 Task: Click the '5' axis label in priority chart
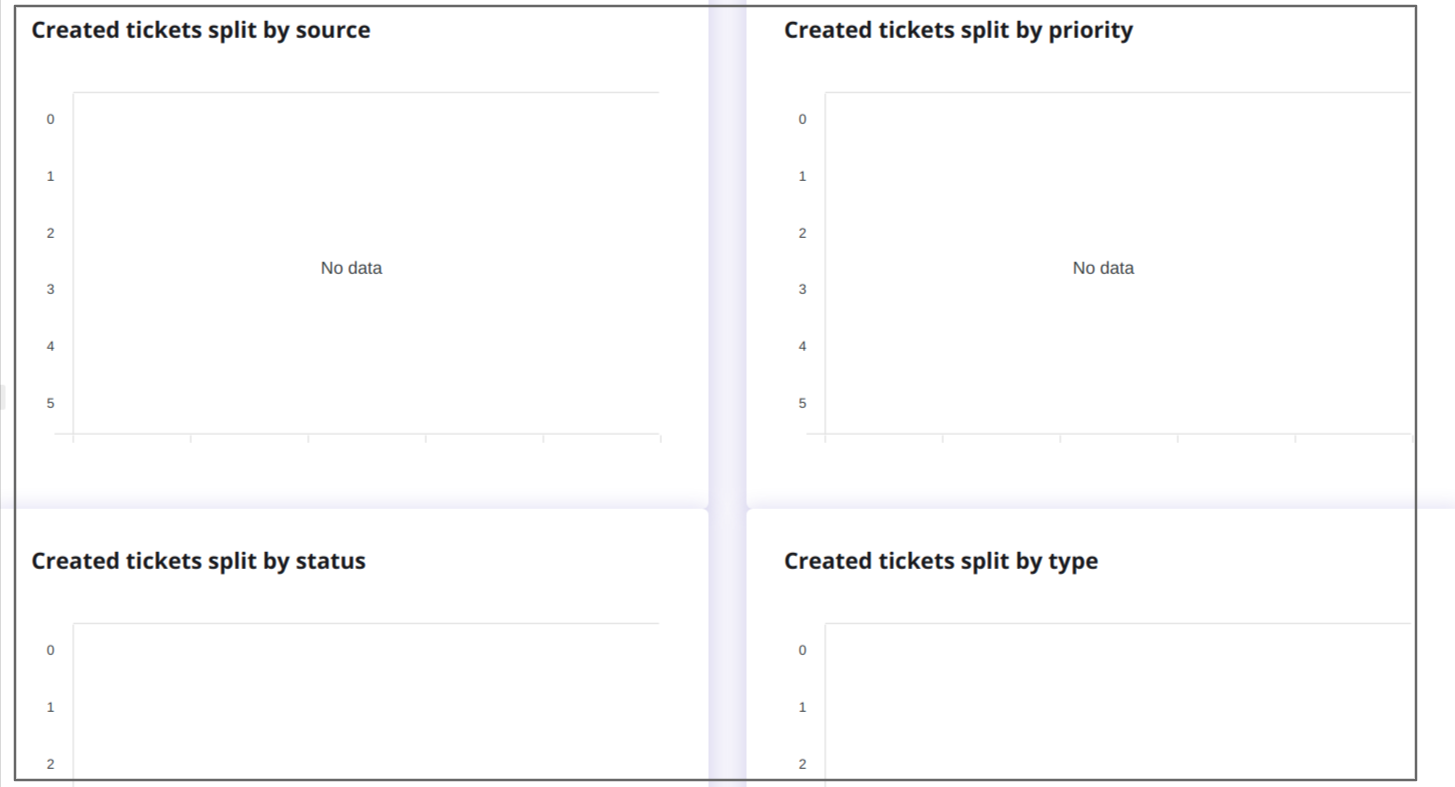(x=802, y=403)
